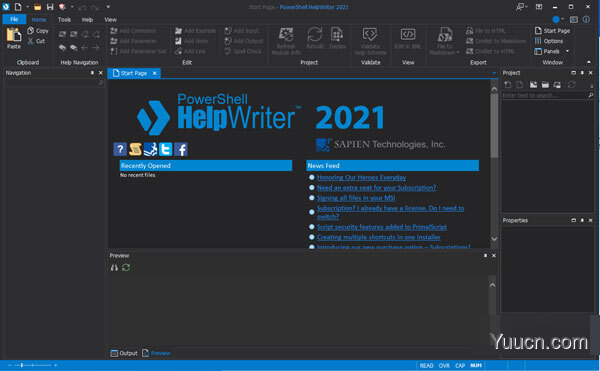Click Start Page in Window group
This screenshot has height=371, width=600.
552,31
